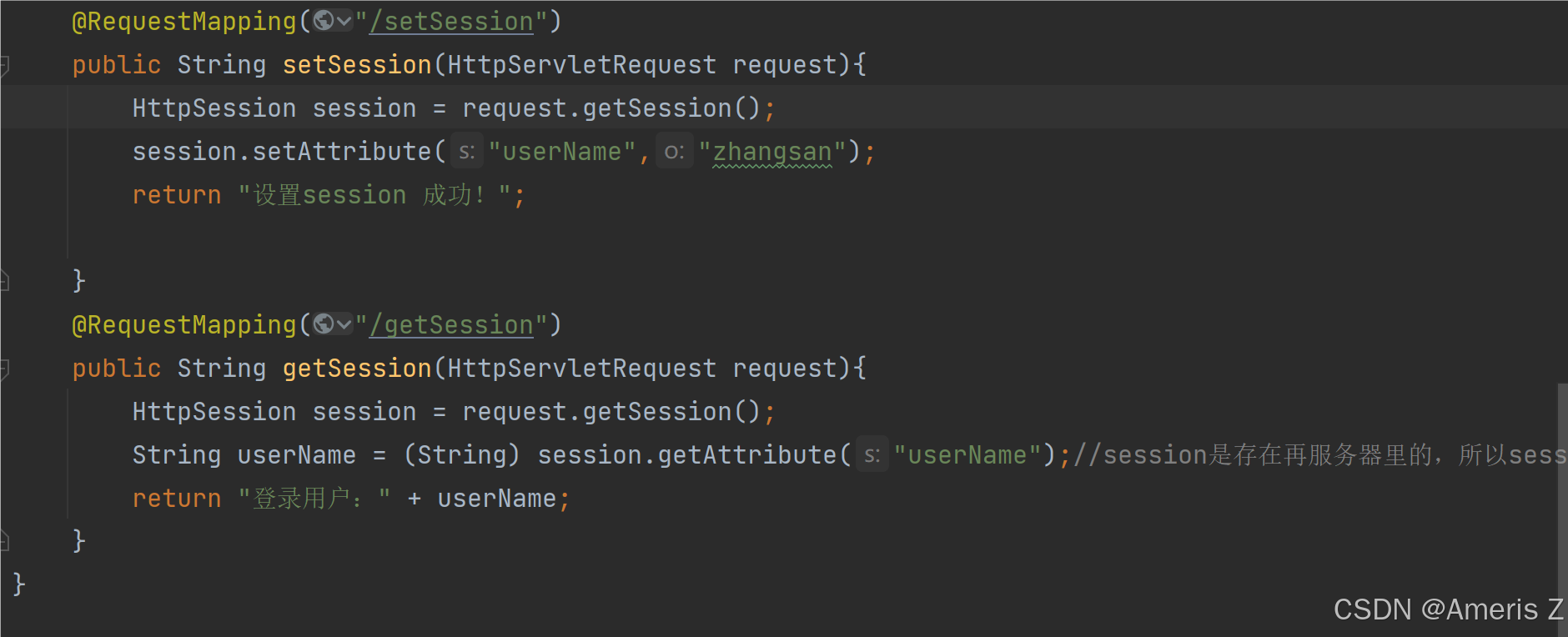Place cursor in setSession method name
Viewport: 1568px width, 637px height.
click(x=357, y=65)
